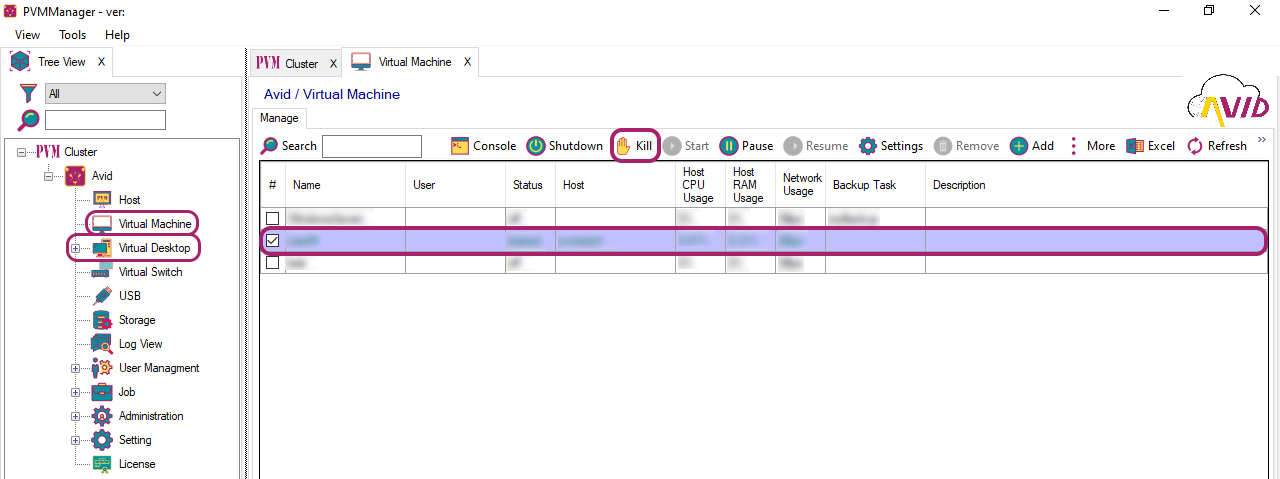
Task: Click the Console toolbar icon
Action: (460, 146)
